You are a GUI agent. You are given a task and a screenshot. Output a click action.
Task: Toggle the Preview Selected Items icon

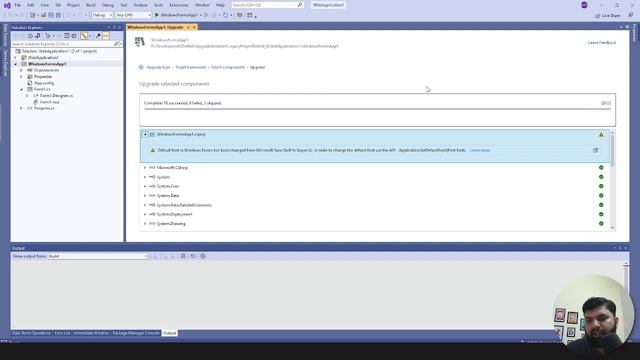[105, 36]
